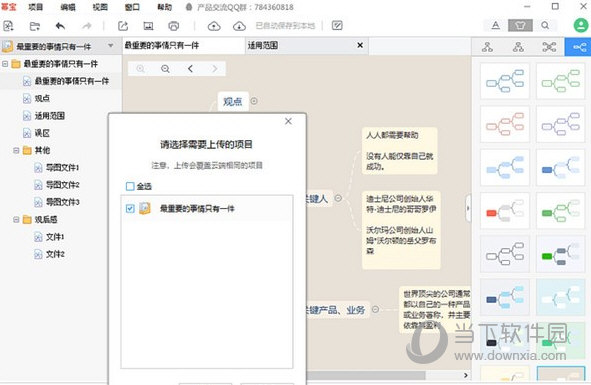Select the second structure layout tab icon
This screenshot has height=385, width=591.
pos(518,47)
